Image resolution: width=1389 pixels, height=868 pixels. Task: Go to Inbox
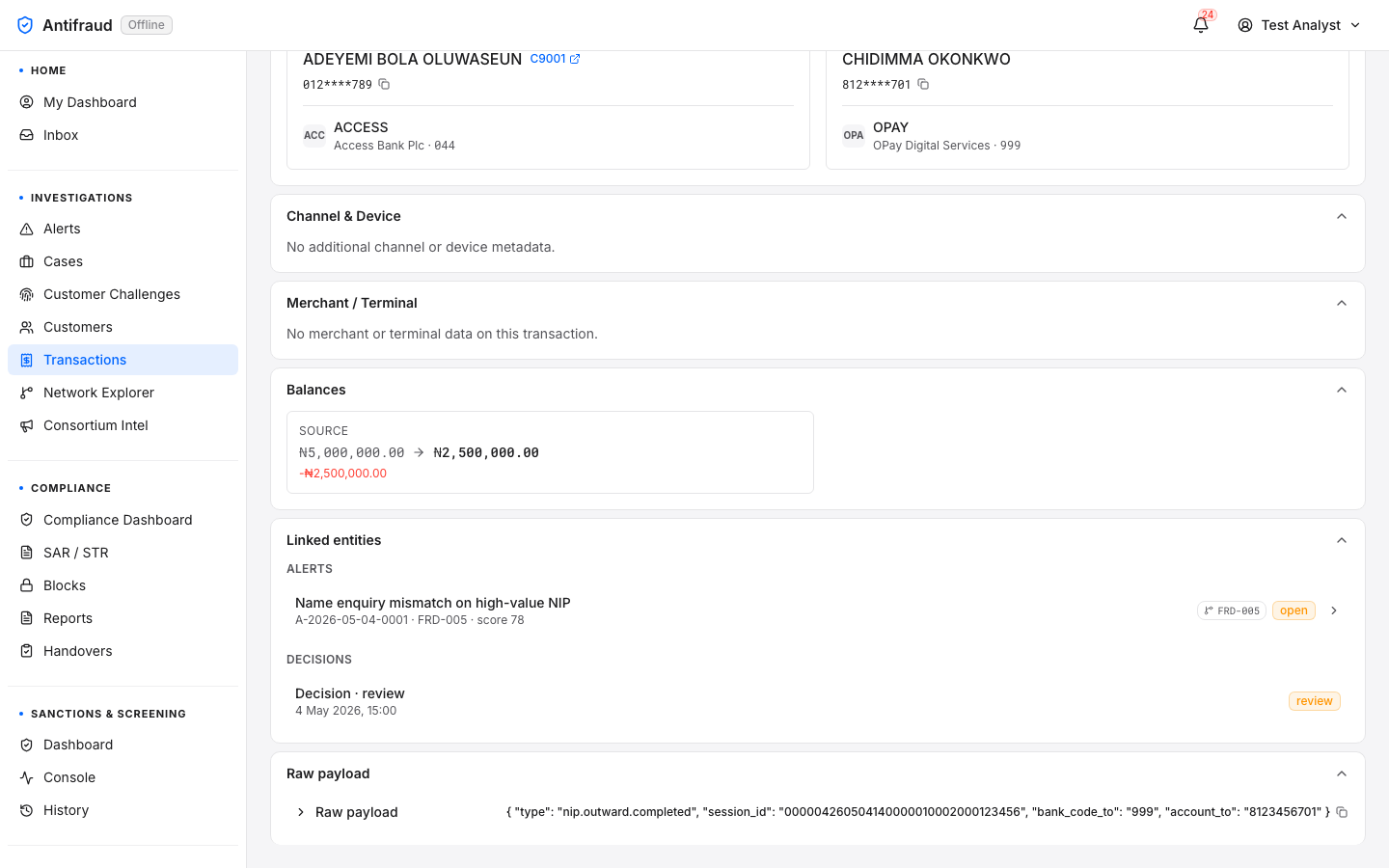[123, 135]
